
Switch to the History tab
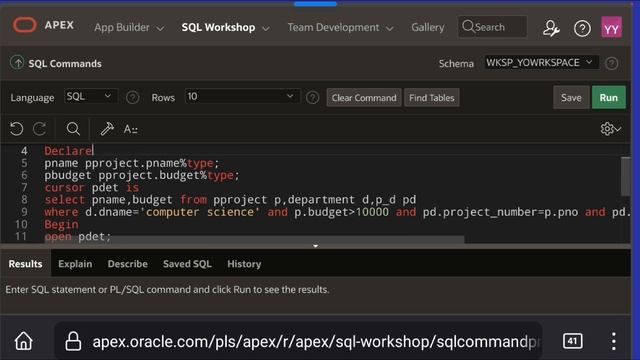click(x=244, y=264)
